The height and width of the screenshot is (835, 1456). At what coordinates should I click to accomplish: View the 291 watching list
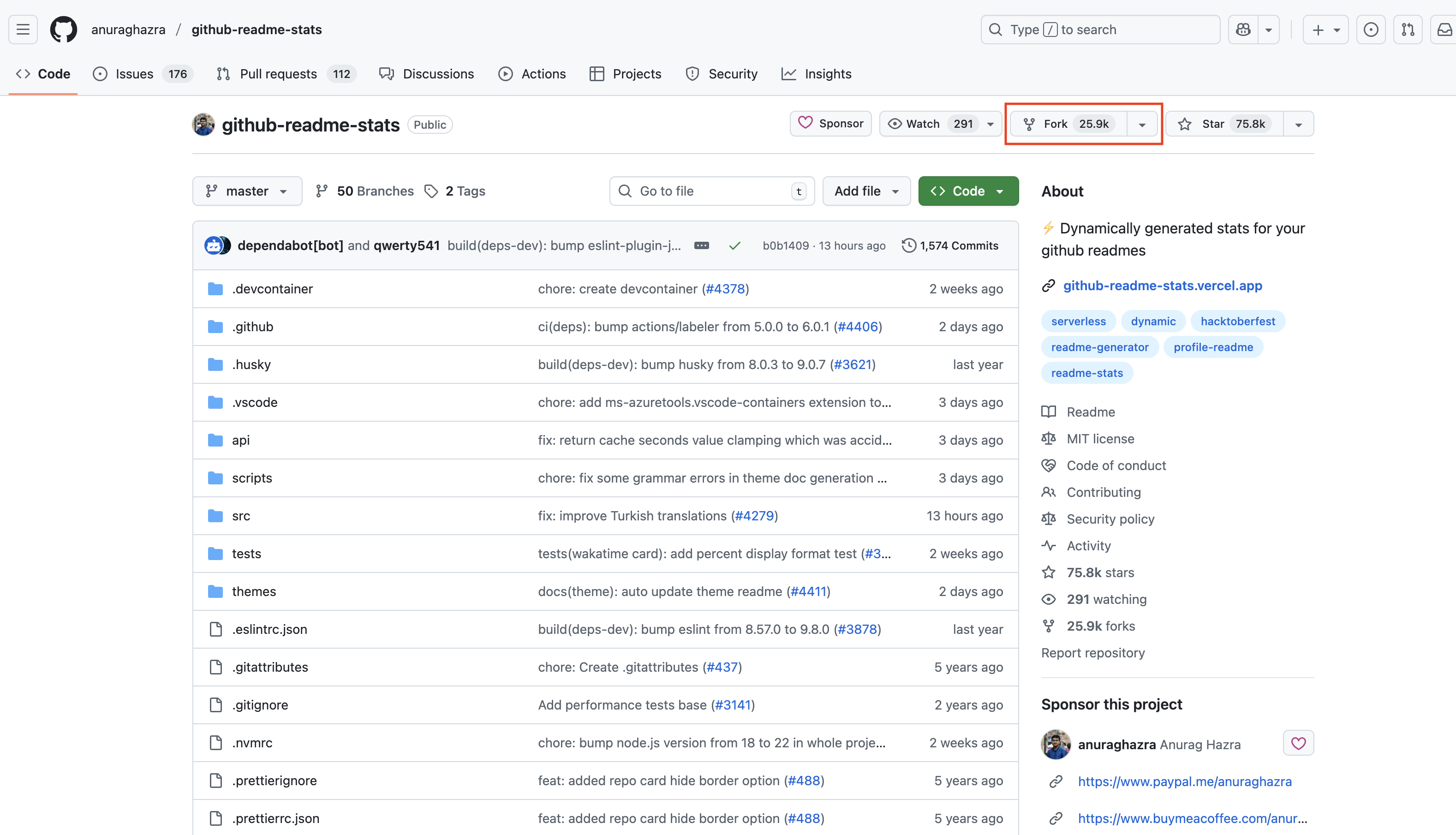pyautogui.click(x=1106, y=599)
